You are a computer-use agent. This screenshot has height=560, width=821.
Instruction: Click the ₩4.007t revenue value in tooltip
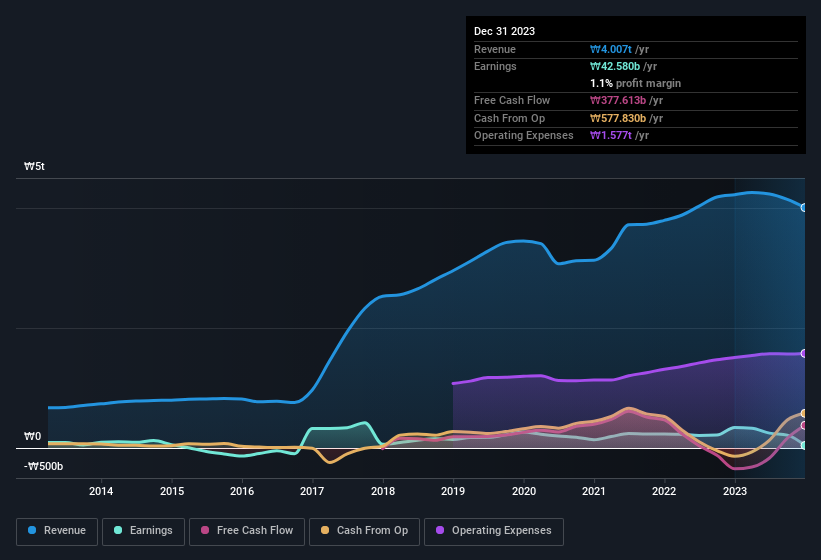tap(612, 50)
